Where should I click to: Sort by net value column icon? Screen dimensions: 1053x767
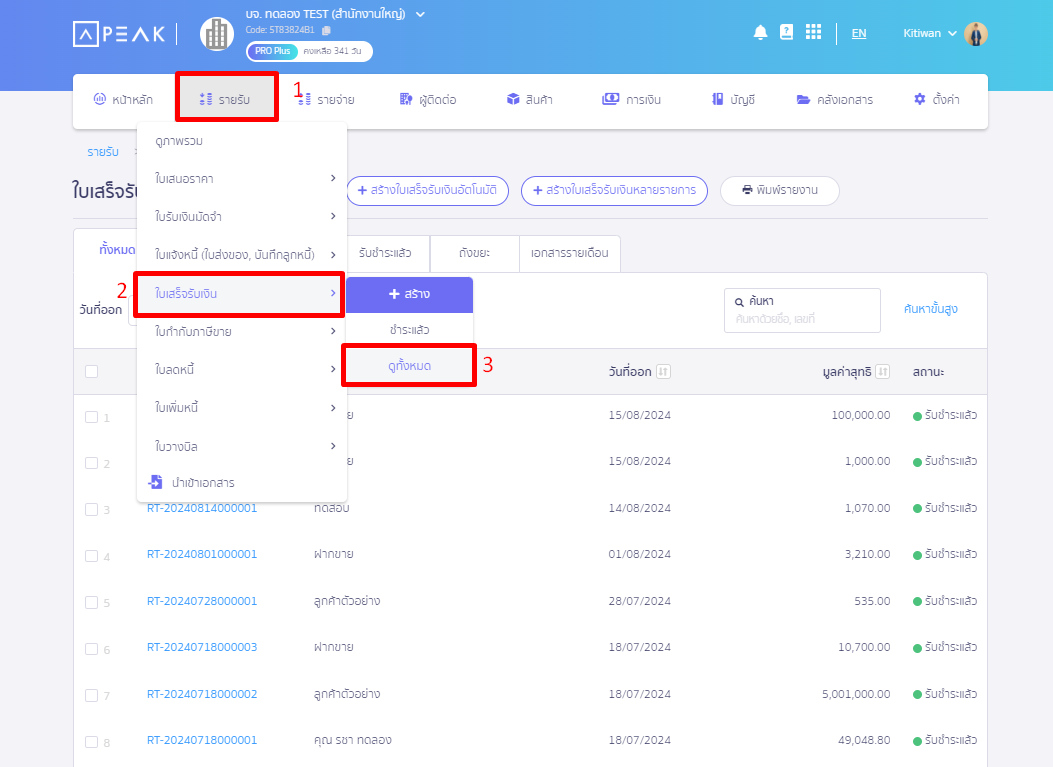point(882,372)
